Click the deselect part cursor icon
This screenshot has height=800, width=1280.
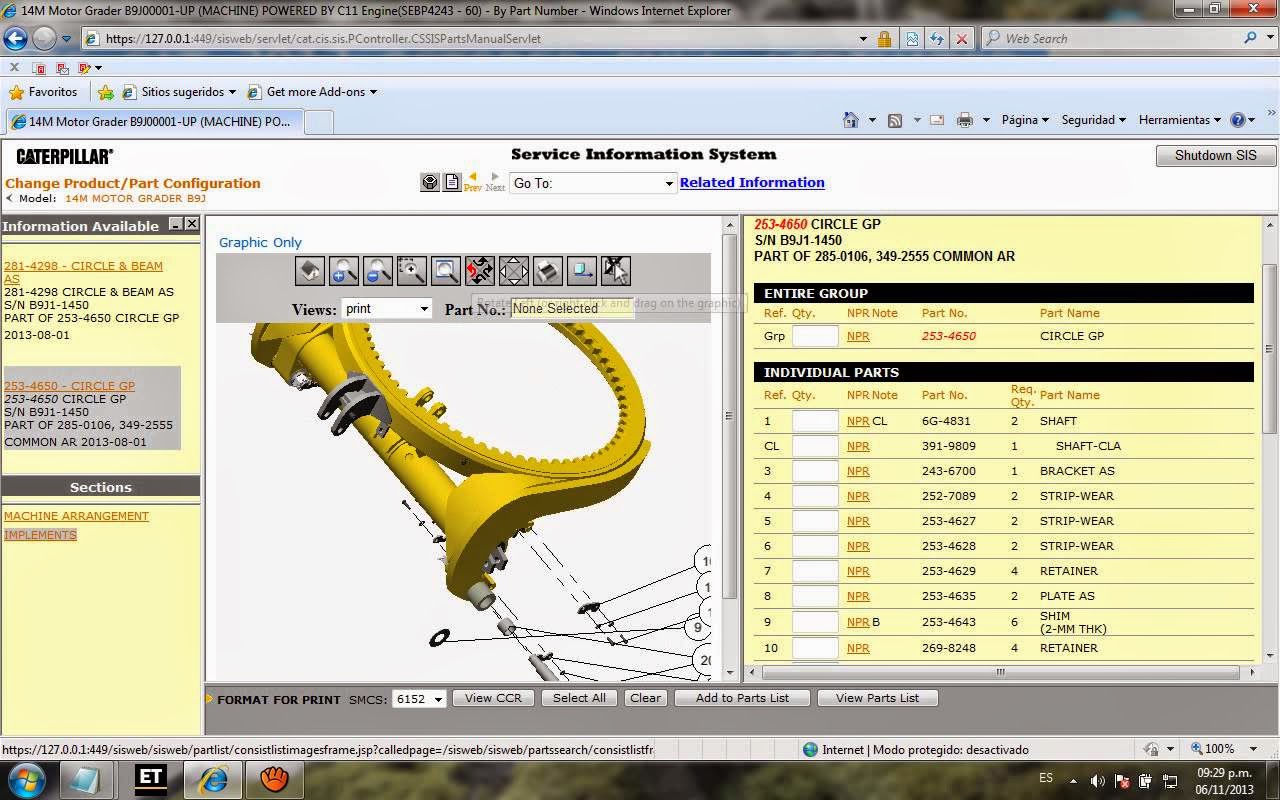coord(616,270)
